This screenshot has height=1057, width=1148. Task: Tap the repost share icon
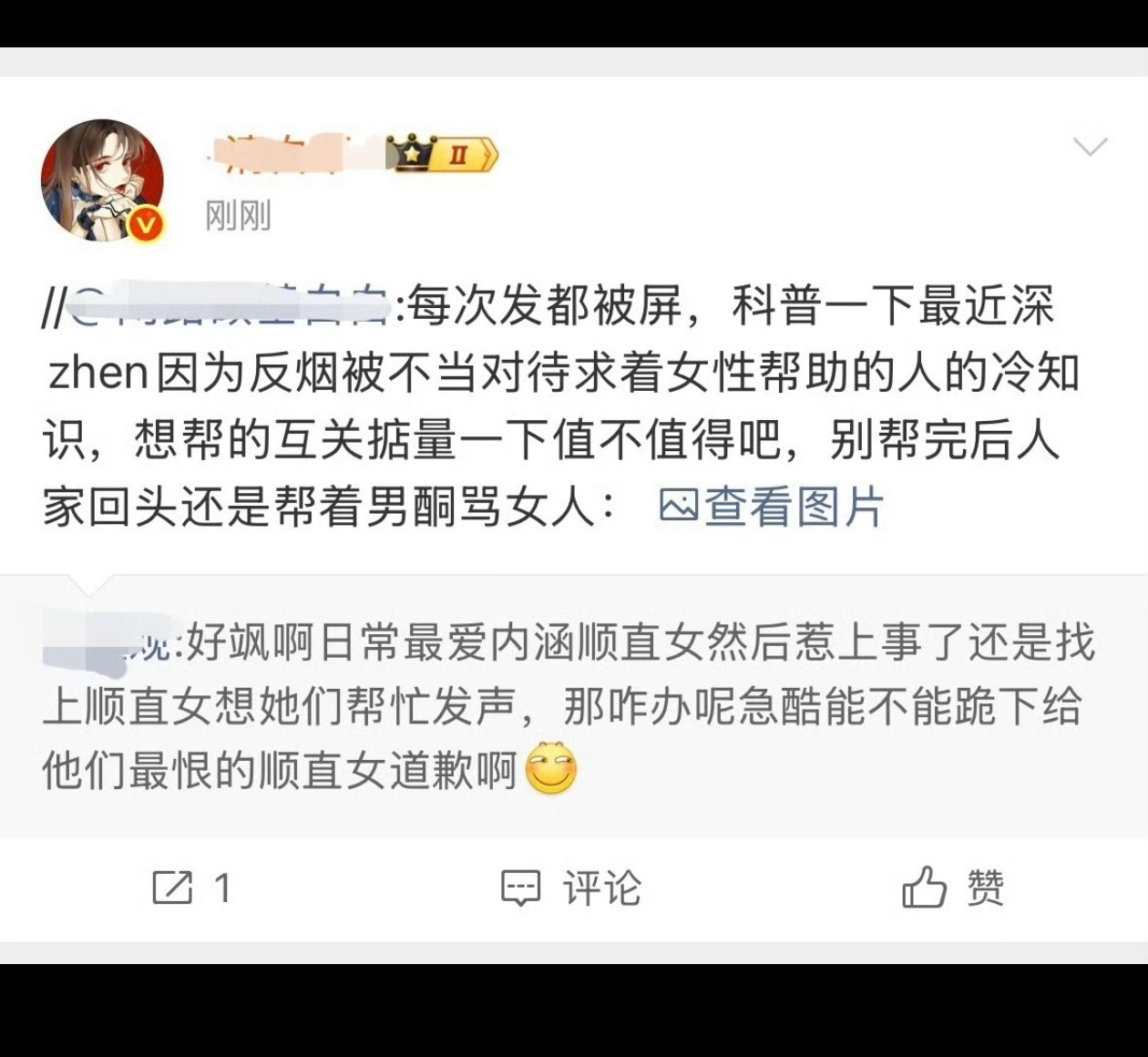pyautogui.click(x=172, y=888)
